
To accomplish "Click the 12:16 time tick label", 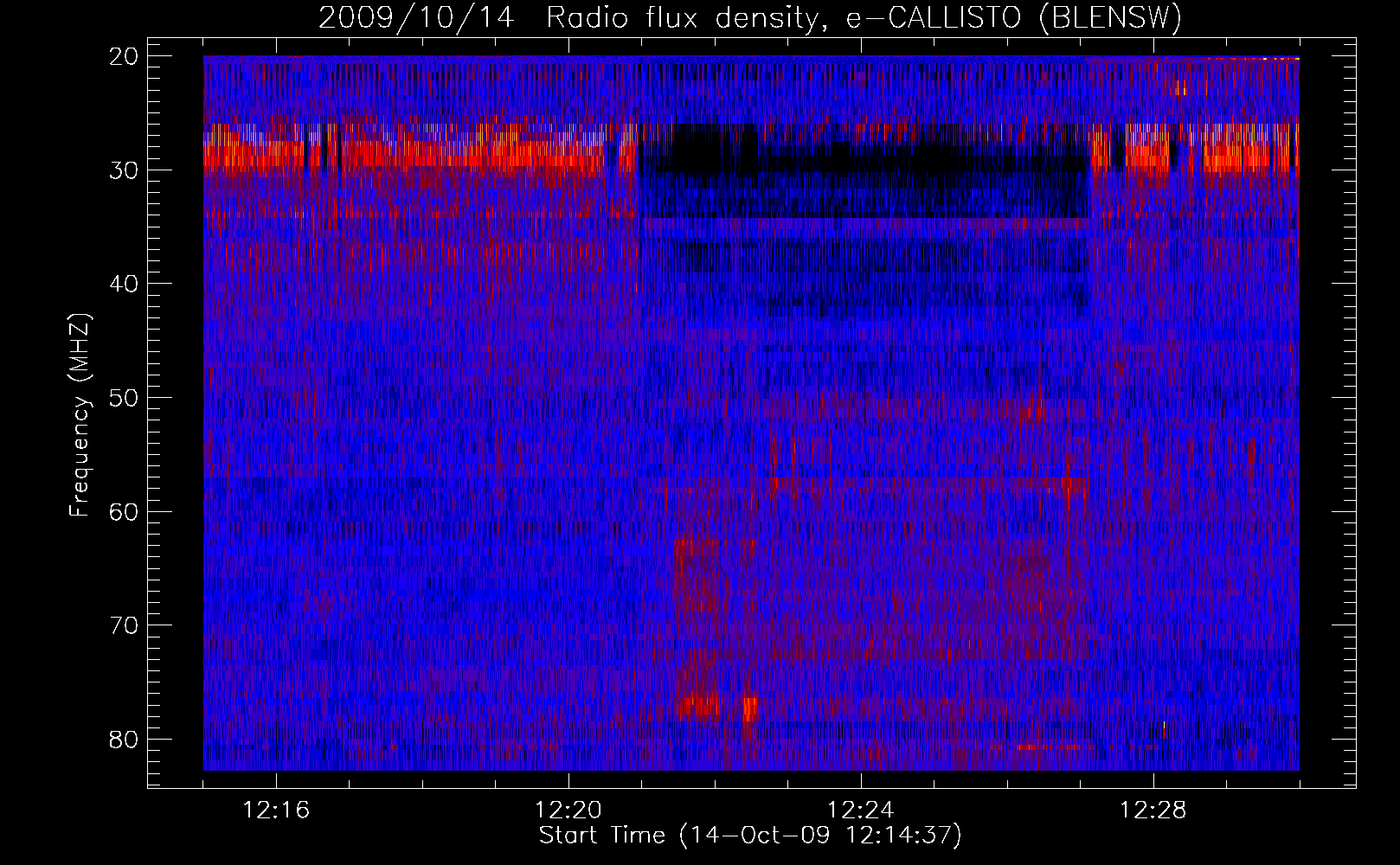I will (276, 811).
